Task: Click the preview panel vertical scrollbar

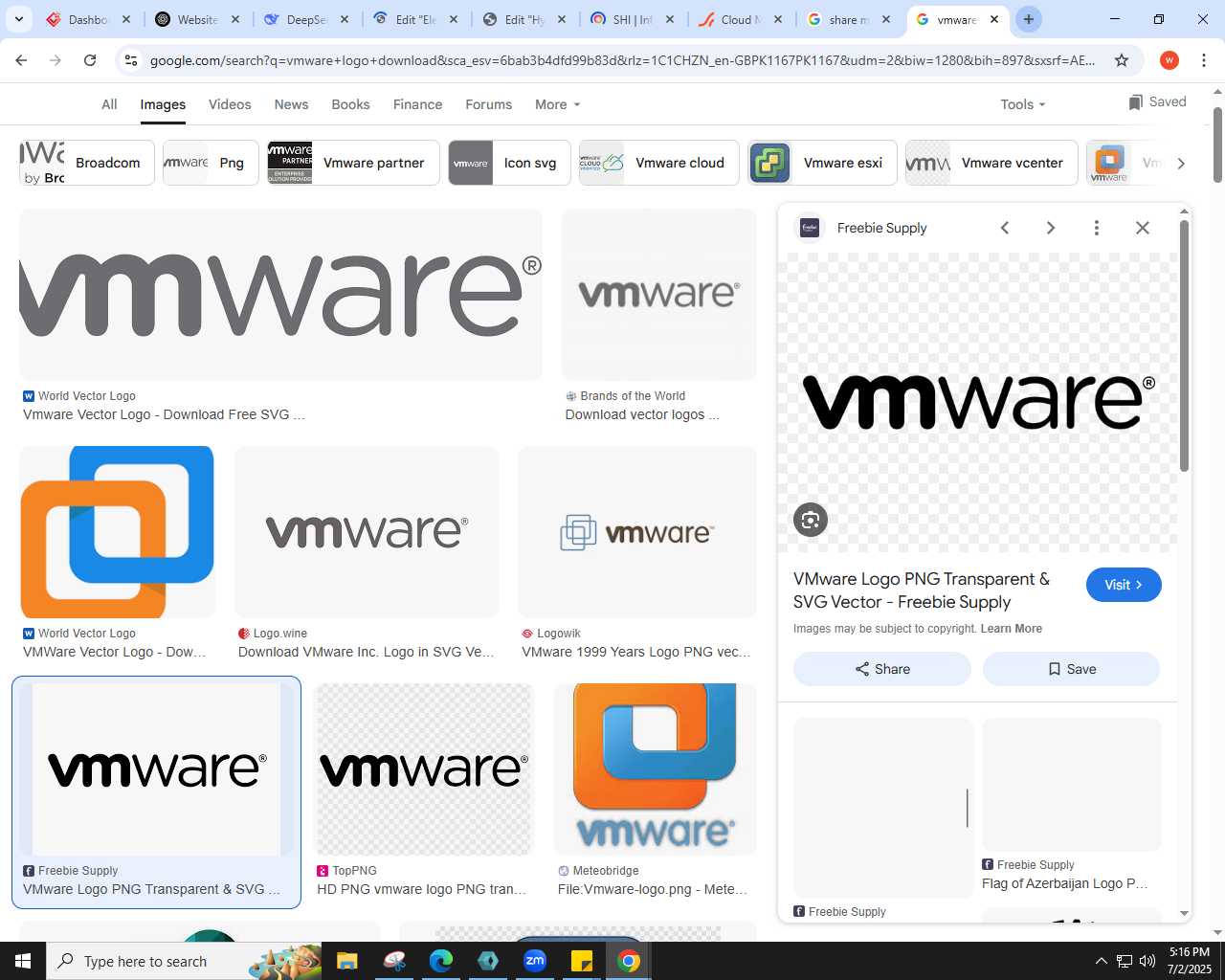Action: click(x=1184, y=345)
